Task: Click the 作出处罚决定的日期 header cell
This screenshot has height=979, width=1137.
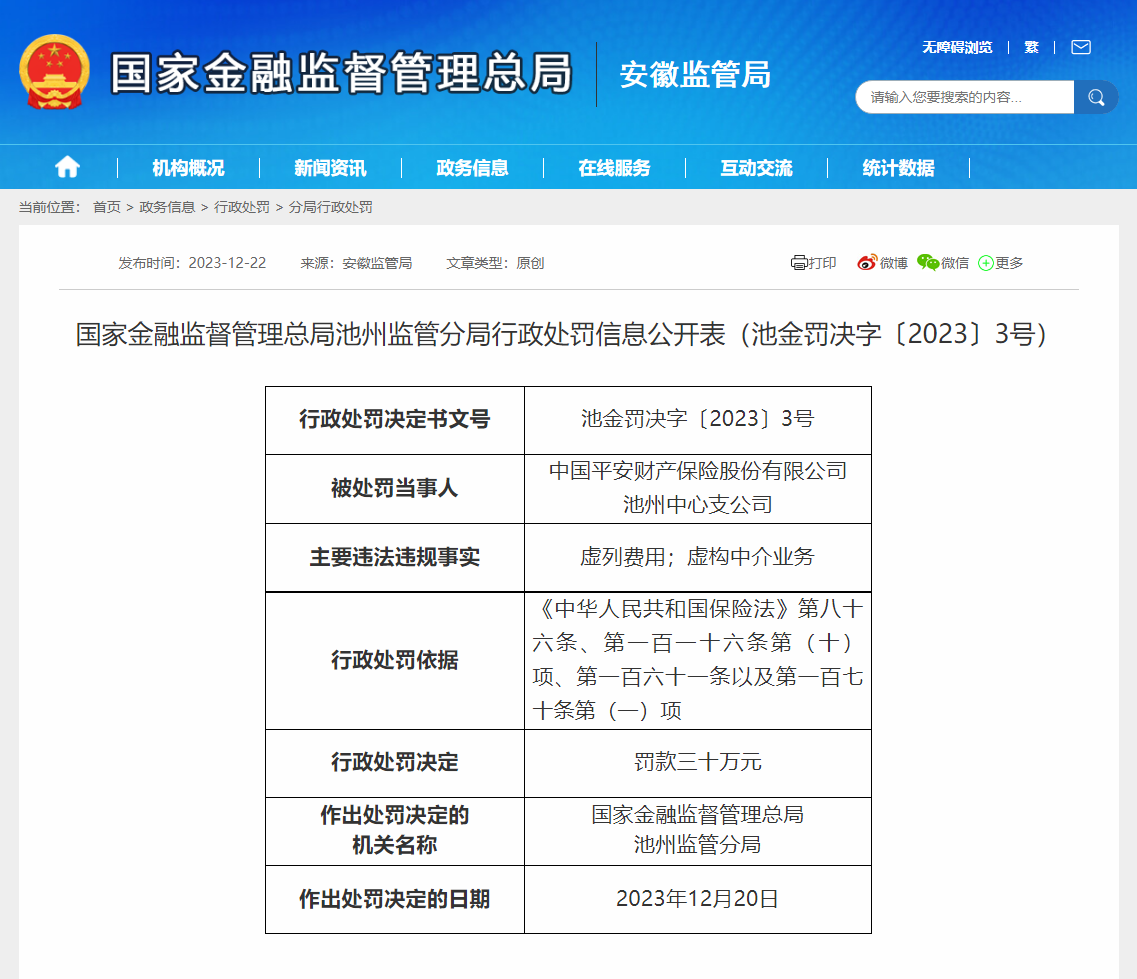Action: tap(395, 899)
